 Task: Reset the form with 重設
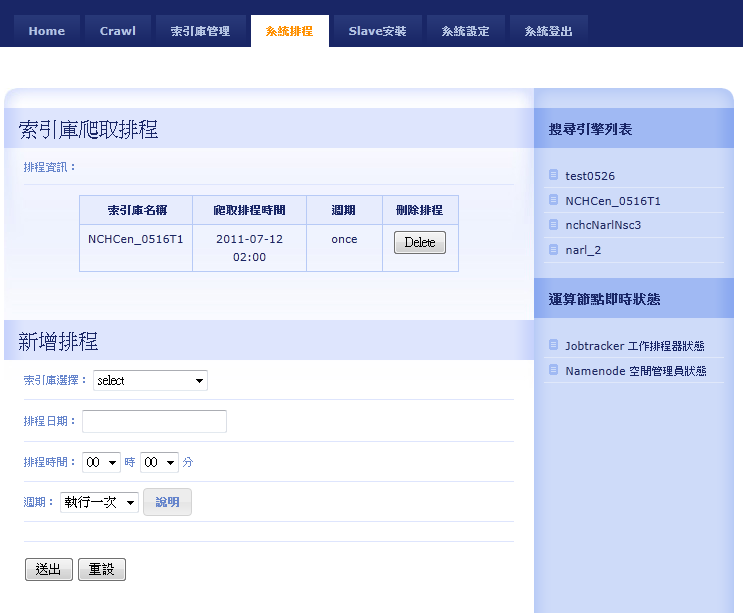(x=102, y=569)
